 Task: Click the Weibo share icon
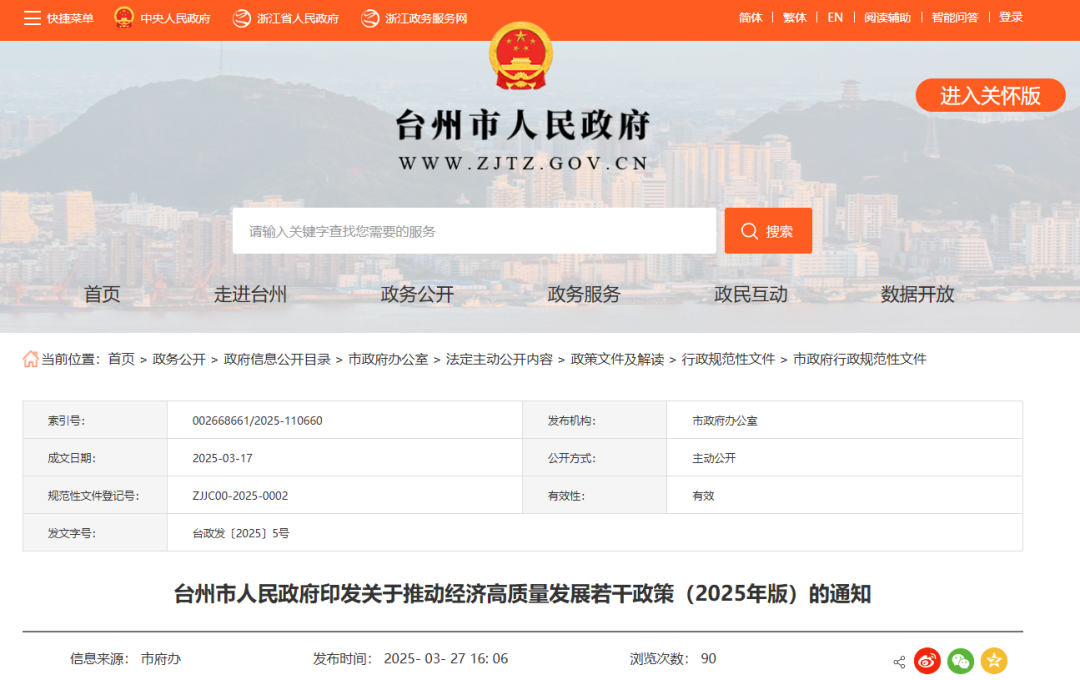pos(927,661)
